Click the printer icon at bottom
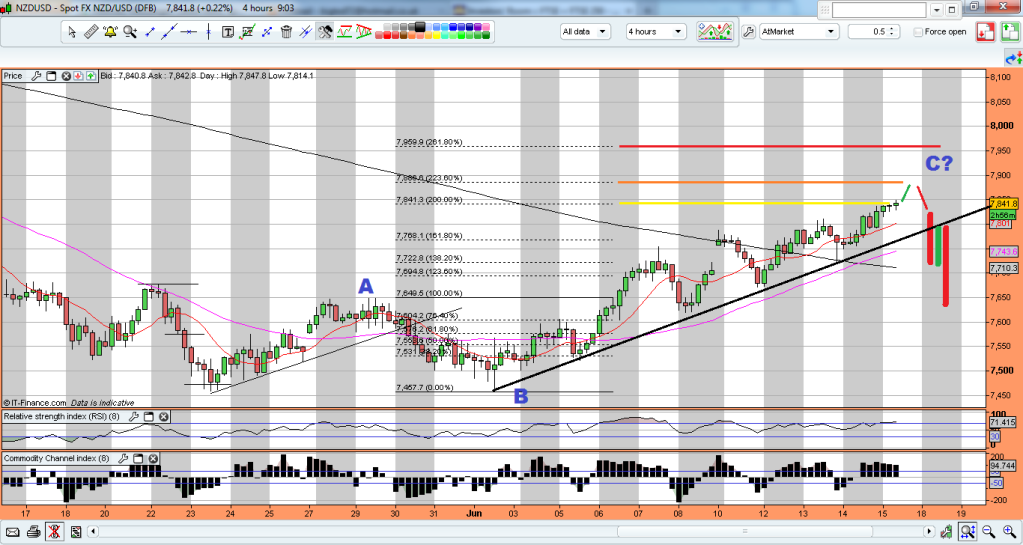1023x545 pixels. click(x=33, y=532)
